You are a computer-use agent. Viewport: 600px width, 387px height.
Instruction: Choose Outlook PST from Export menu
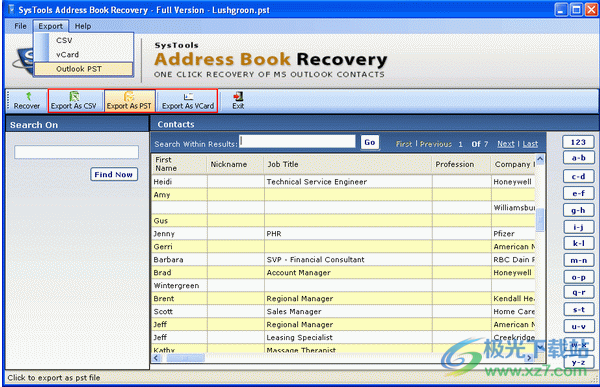(x=83, y=69)
